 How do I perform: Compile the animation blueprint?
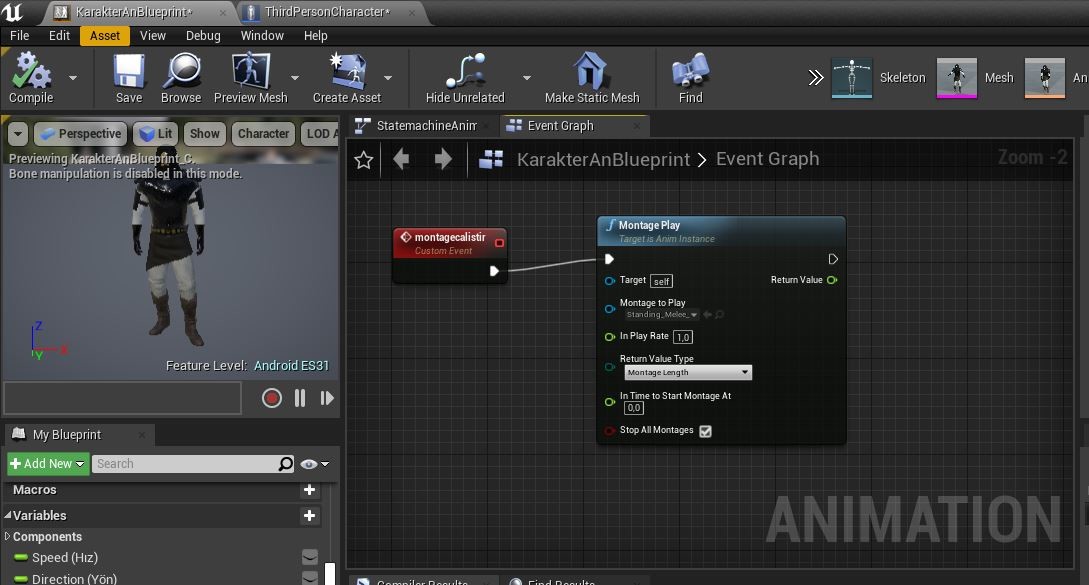click(31, 78)
